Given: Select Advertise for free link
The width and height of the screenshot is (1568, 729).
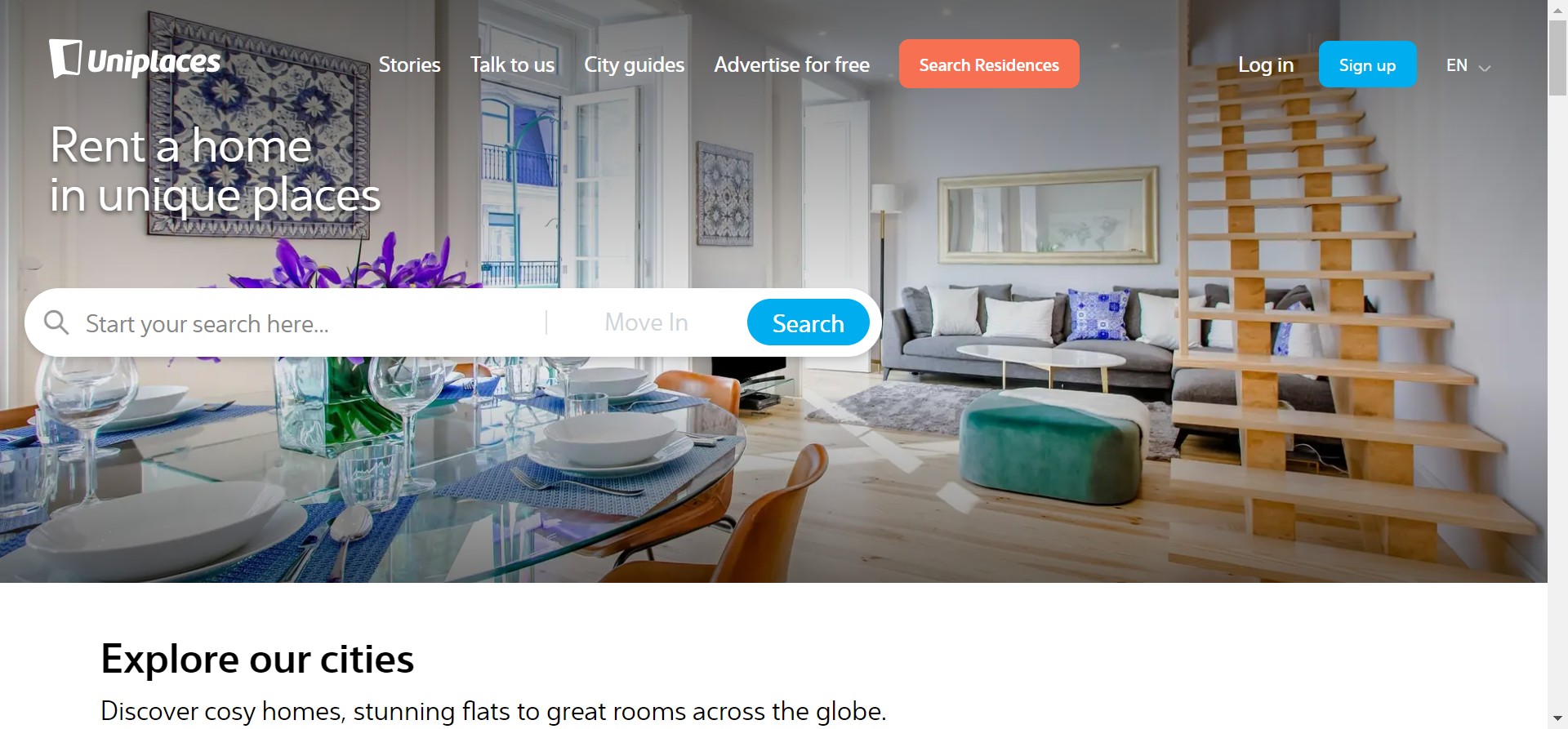Looking at the screenshot, I should [791, 64].
